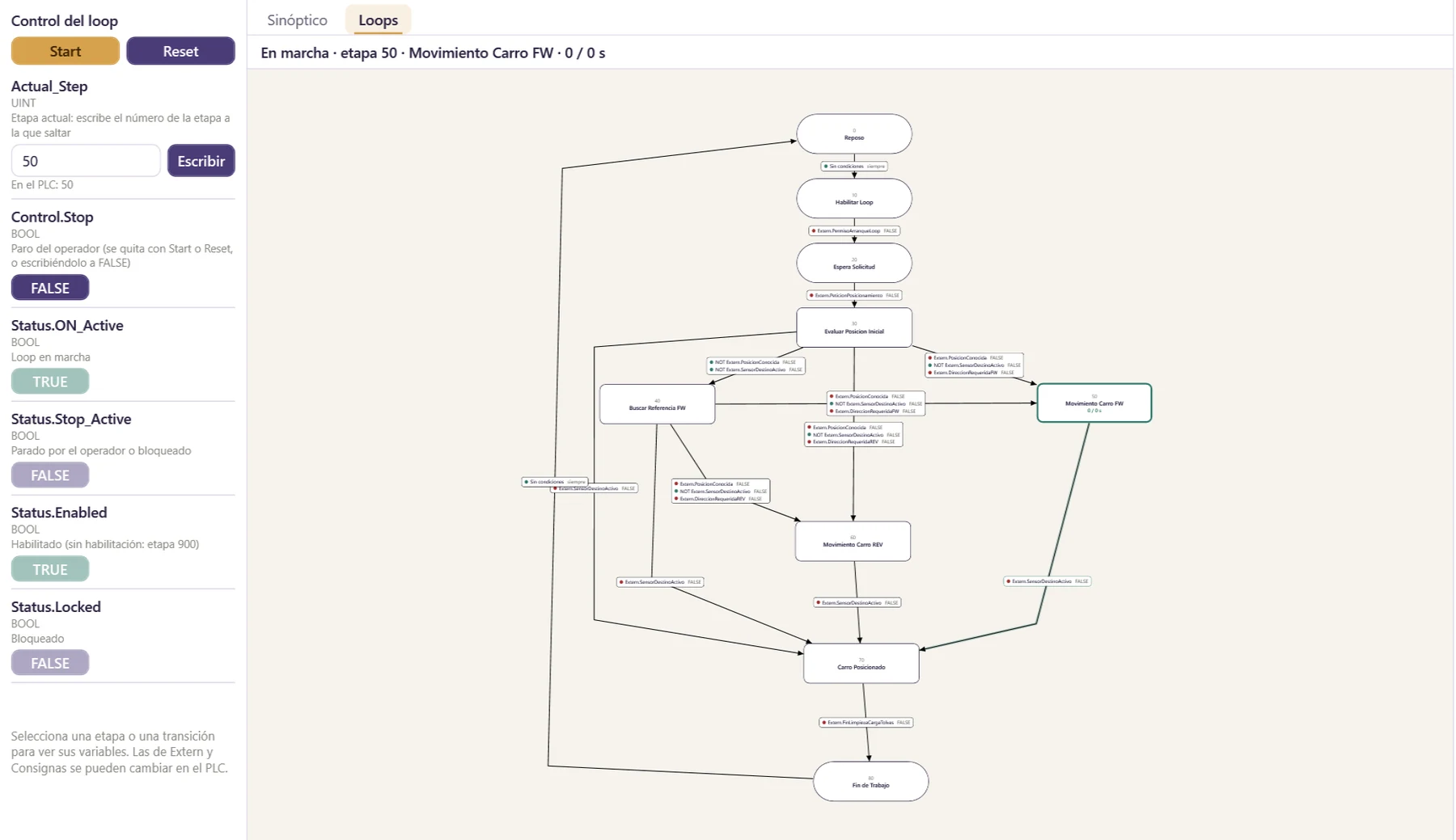Toggle Status.Locked FALSE indicator
This screenshot has width=1456, height=840.
[x=50, y=663]
